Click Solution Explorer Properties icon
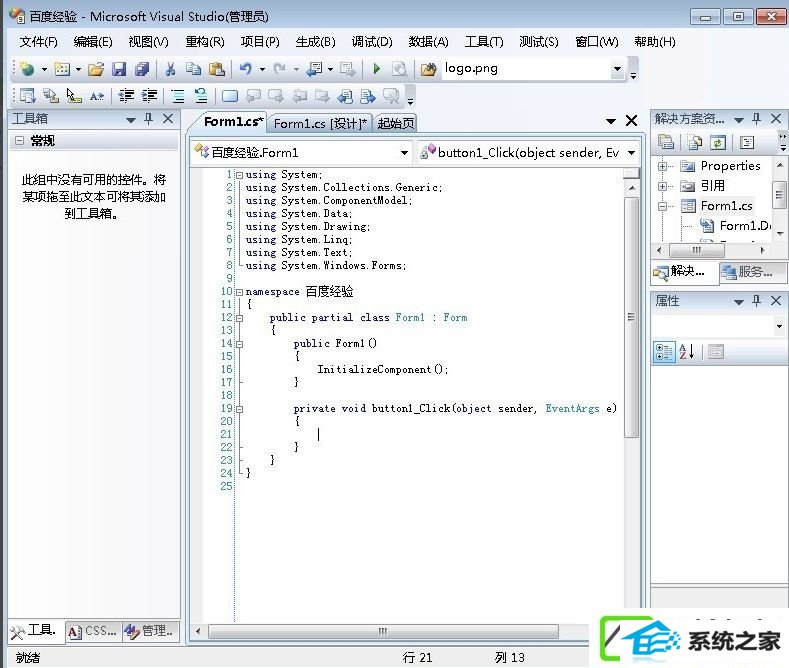789x668 pixels. pos(666,142)
